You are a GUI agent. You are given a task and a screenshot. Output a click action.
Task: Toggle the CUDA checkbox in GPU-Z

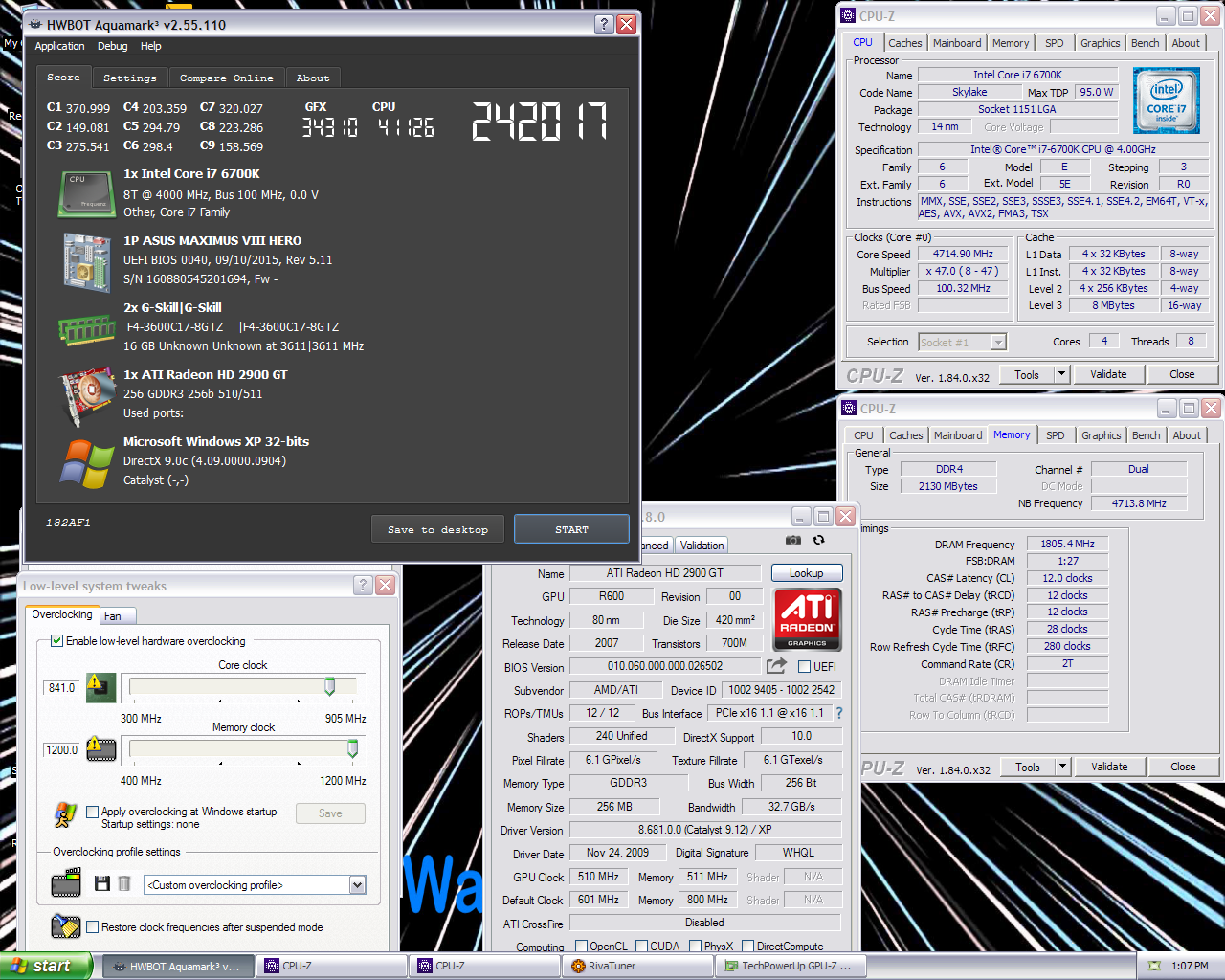click(x=641, y=947)
